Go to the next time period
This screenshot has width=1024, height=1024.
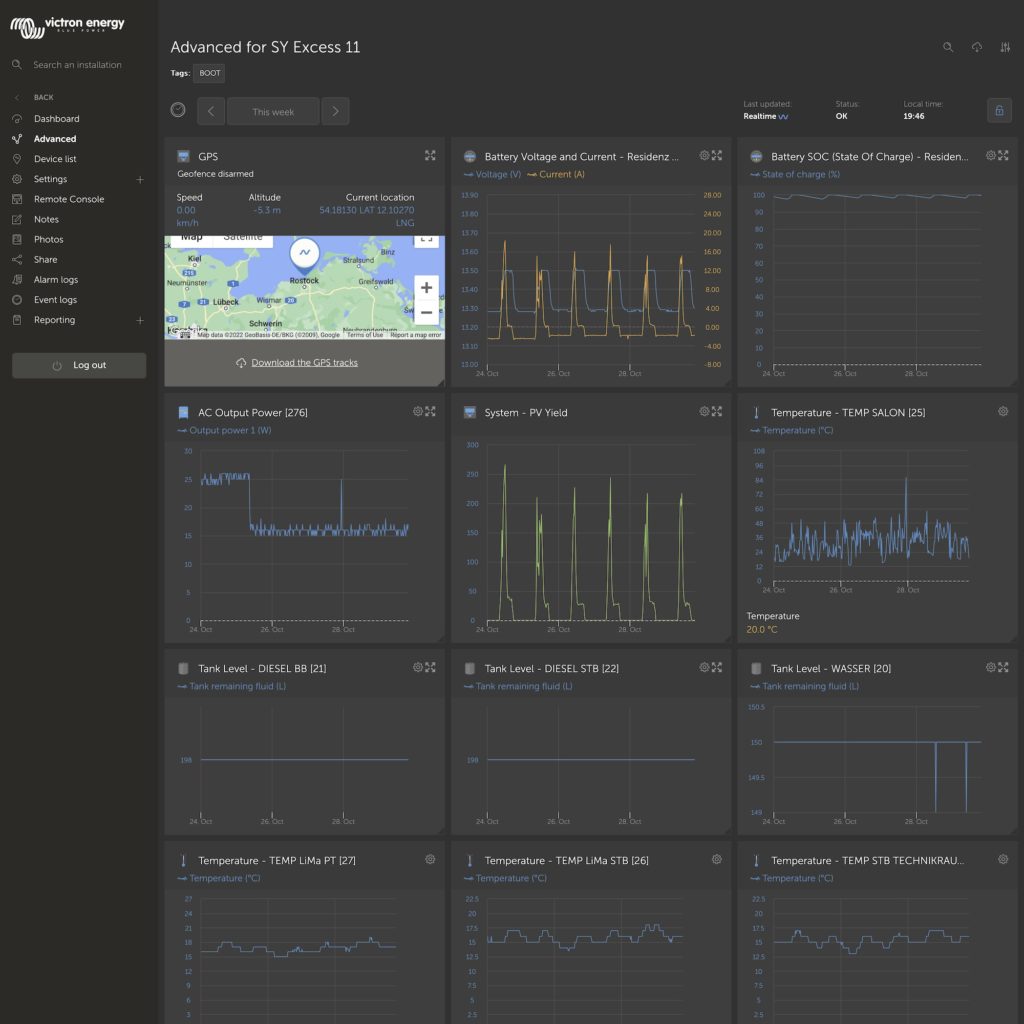(335, 111)
